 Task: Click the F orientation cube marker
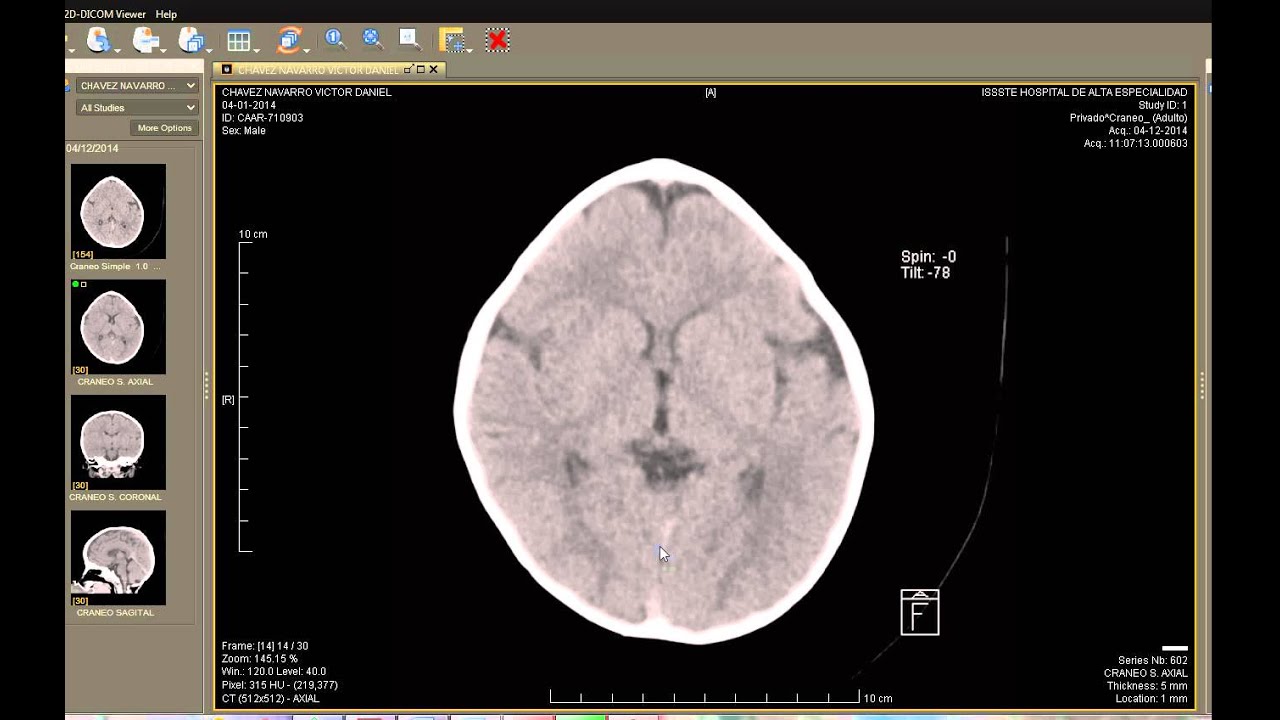[920, 612]
